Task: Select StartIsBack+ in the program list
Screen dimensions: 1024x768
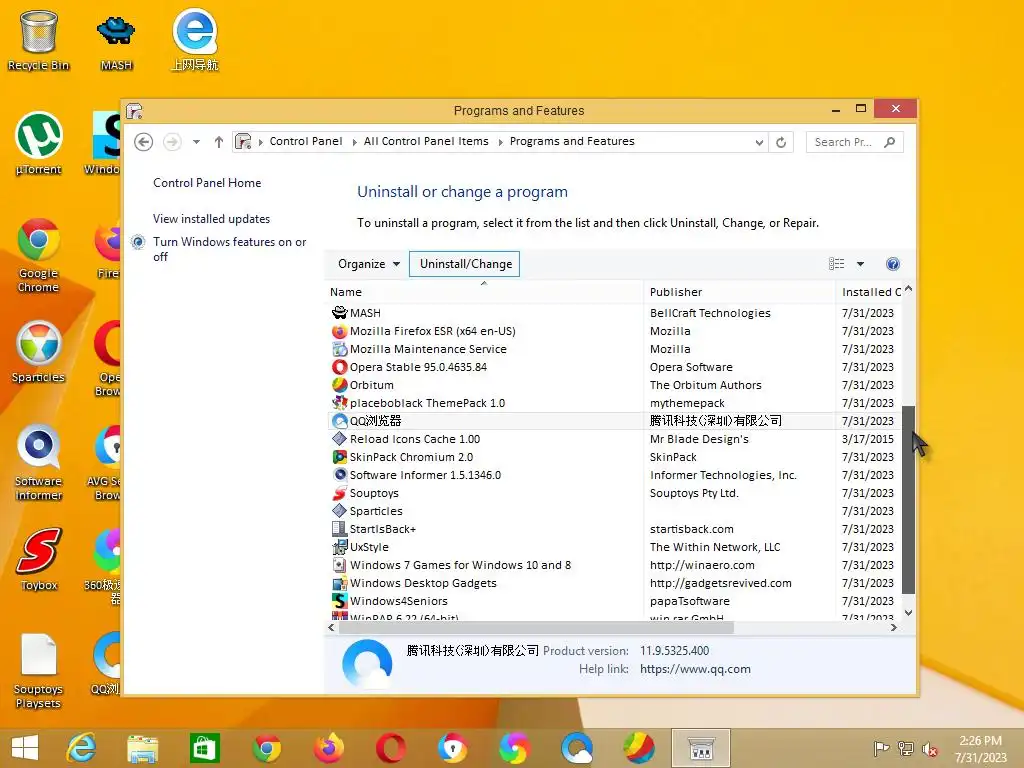Action: pyautogui.click(x=613, y=529)
